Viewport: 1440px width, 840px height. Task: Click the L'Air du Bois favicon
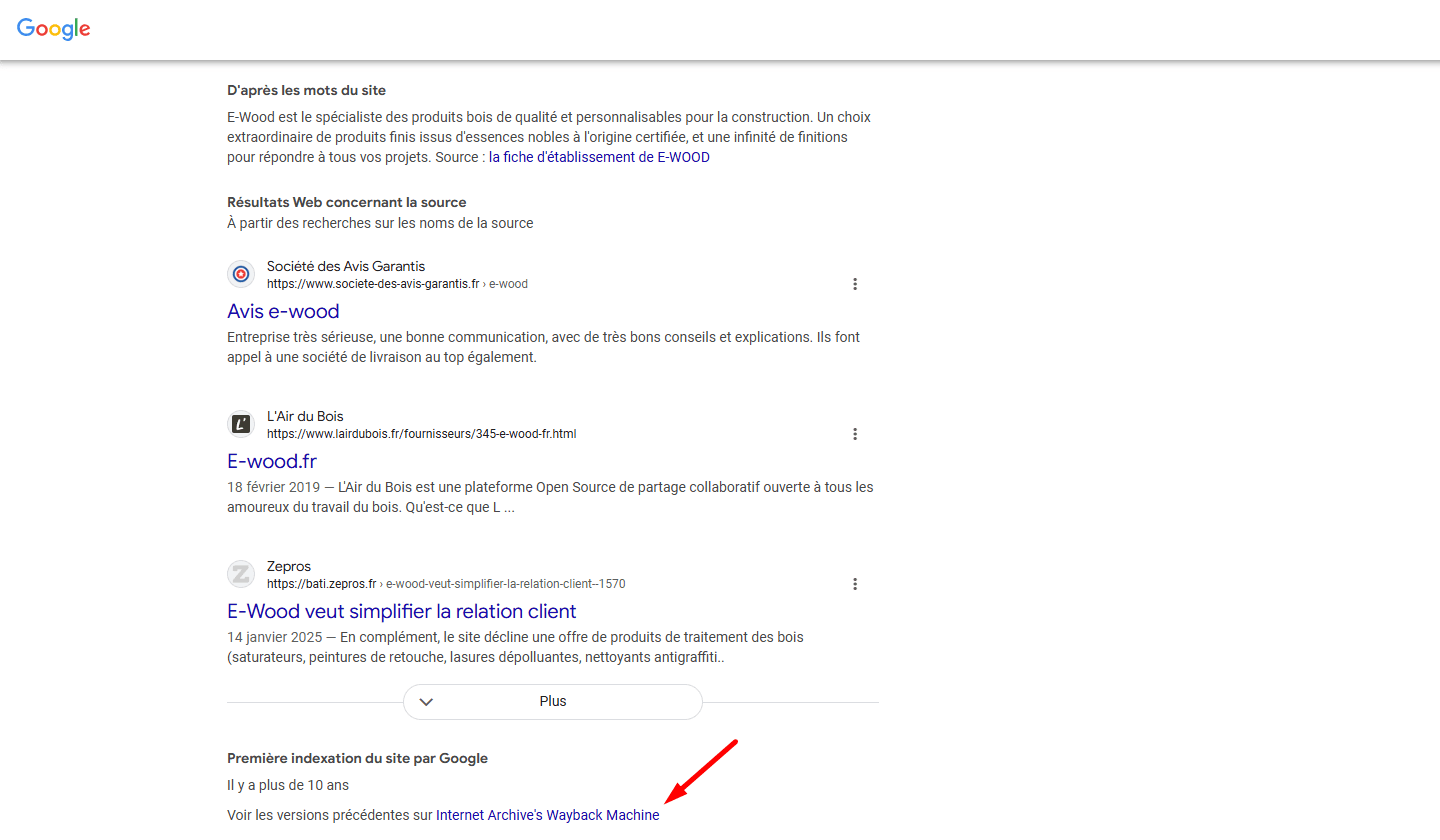[x=241, y=424]
